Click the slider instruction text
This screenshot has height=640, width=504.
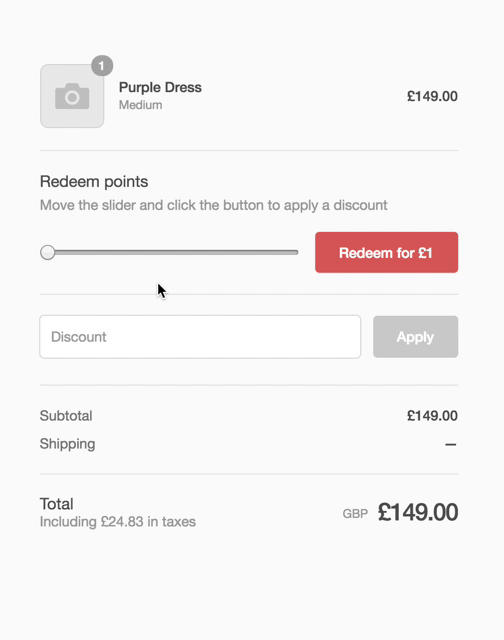tap(213, 205)
